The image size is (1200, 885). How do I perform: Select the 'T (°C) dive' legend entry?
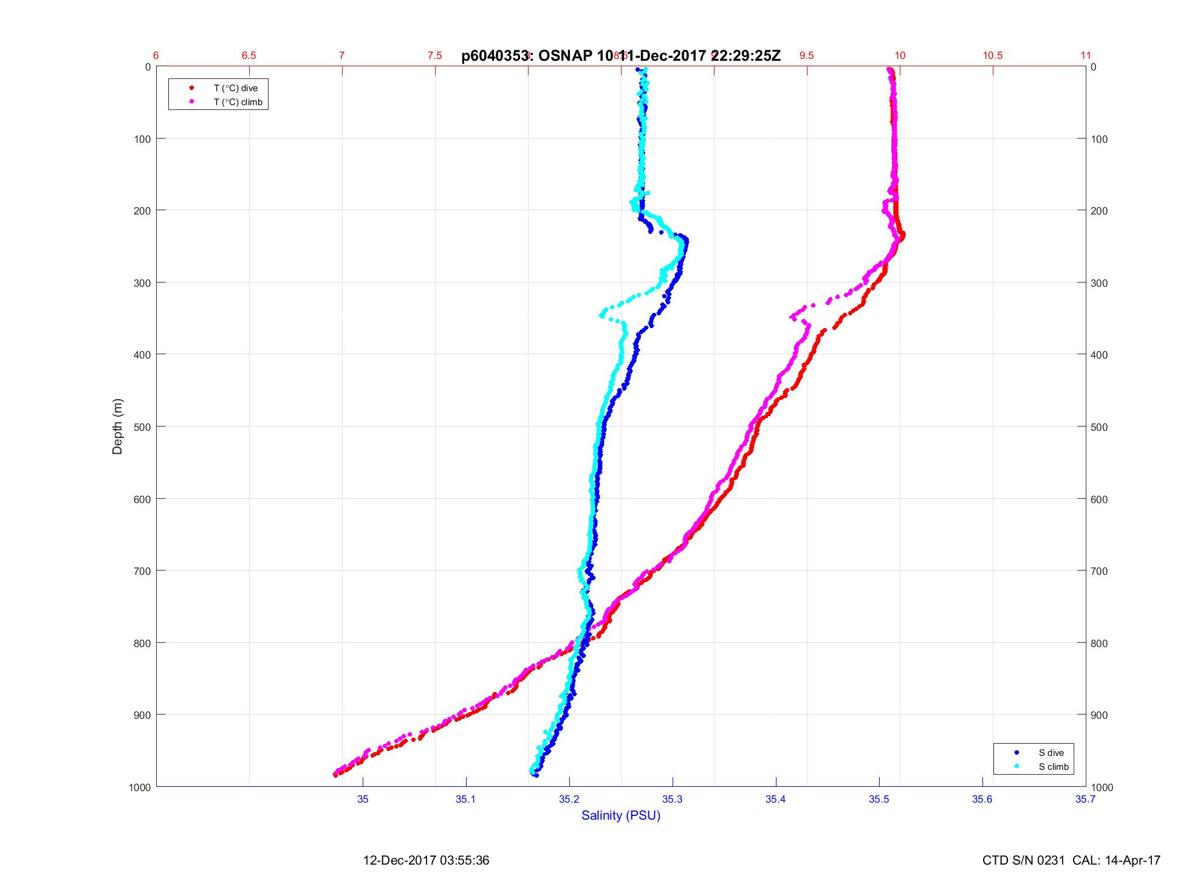pos(236,88)
